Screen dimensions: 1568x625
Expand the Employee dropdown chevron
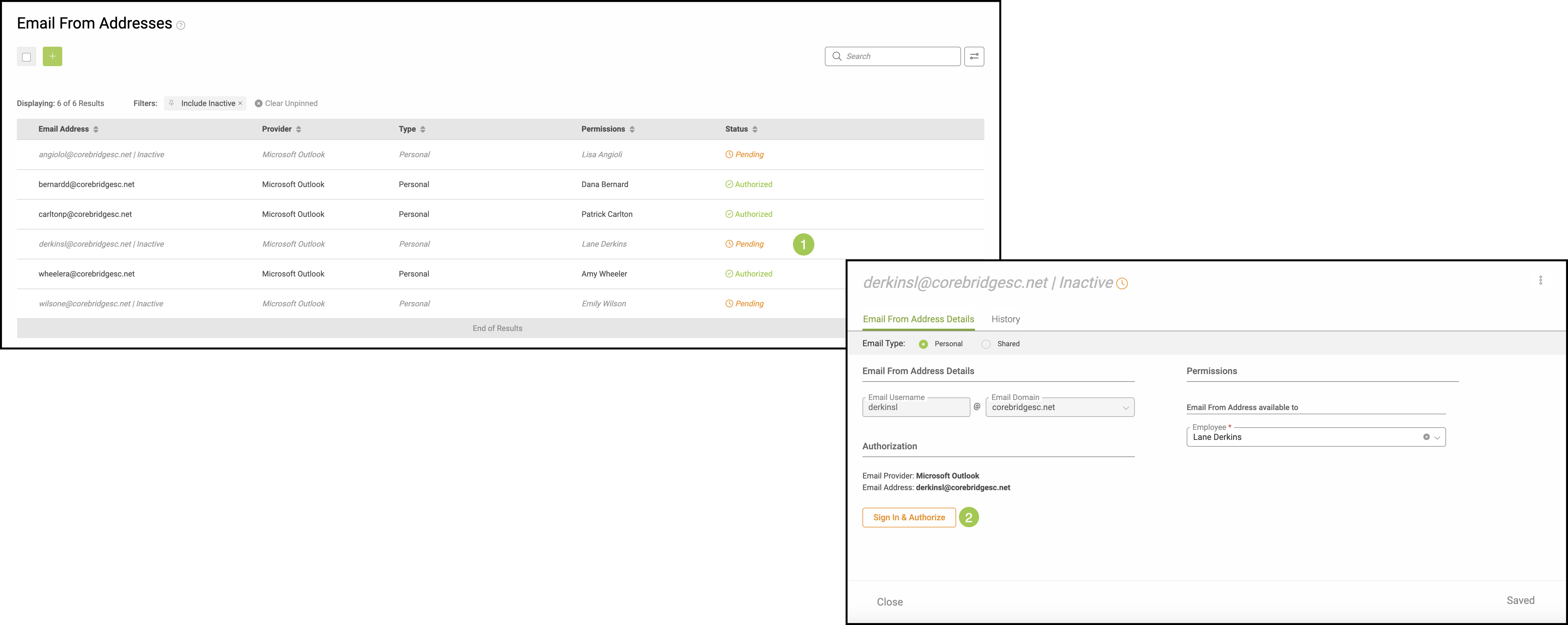[x=1437, y=438]
